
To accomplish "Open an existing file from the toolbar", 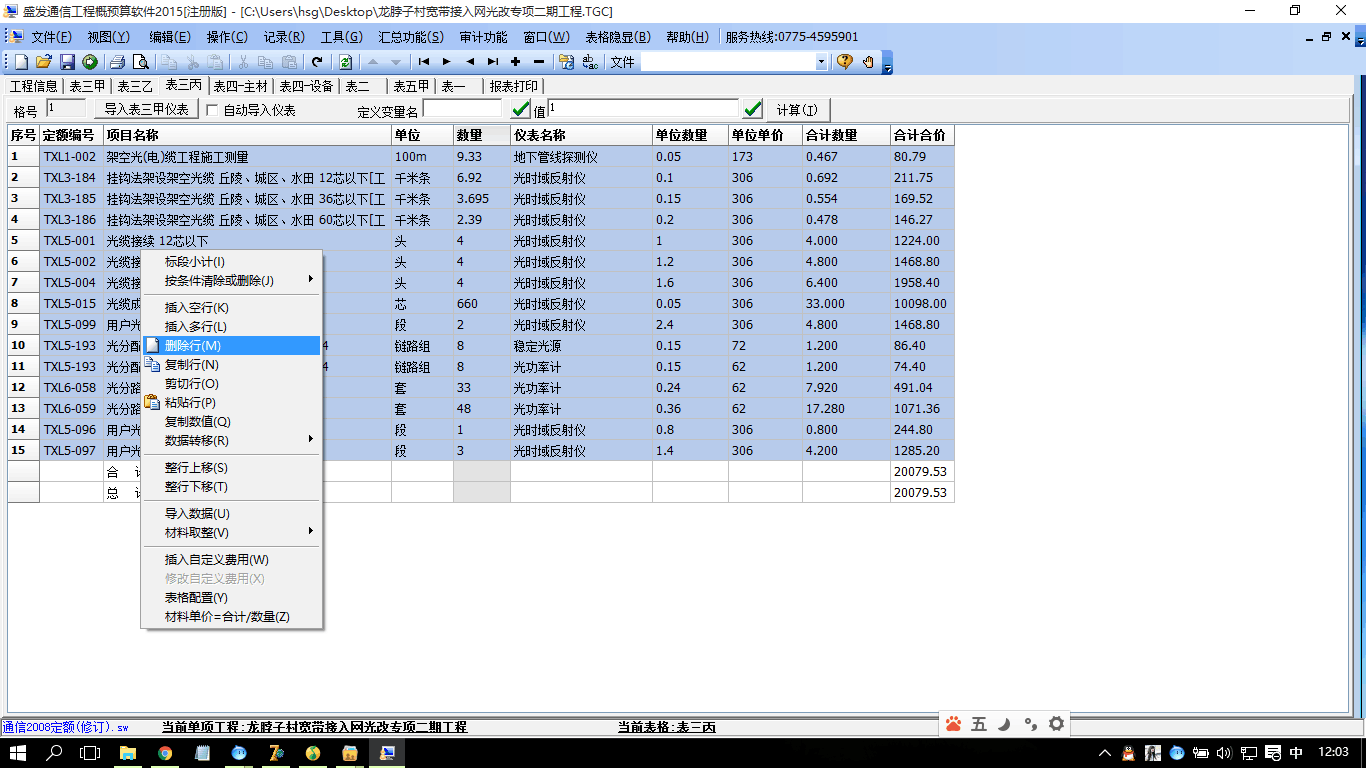I will (x=44, y=62).
